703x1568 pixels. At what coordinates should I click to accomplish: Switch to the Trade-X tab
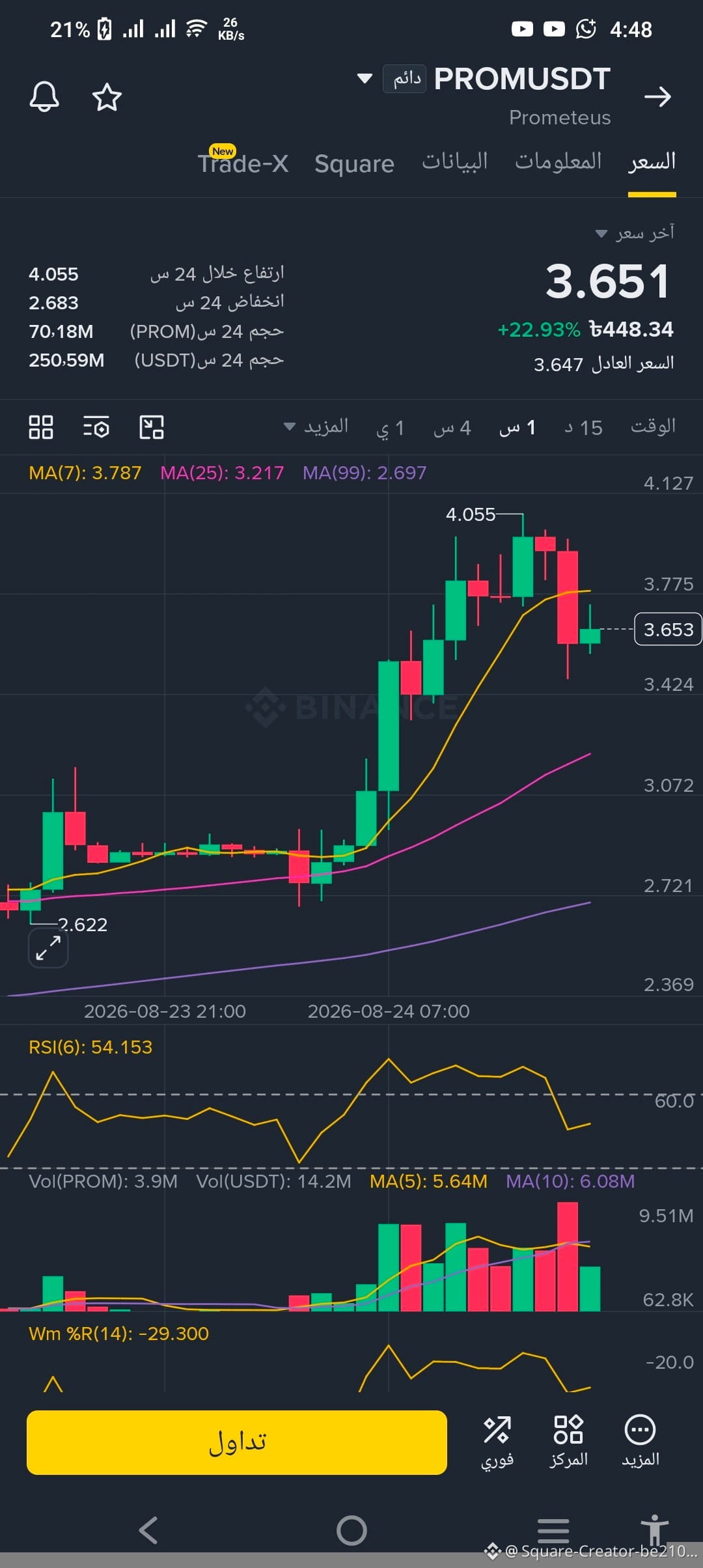[243, 163]
